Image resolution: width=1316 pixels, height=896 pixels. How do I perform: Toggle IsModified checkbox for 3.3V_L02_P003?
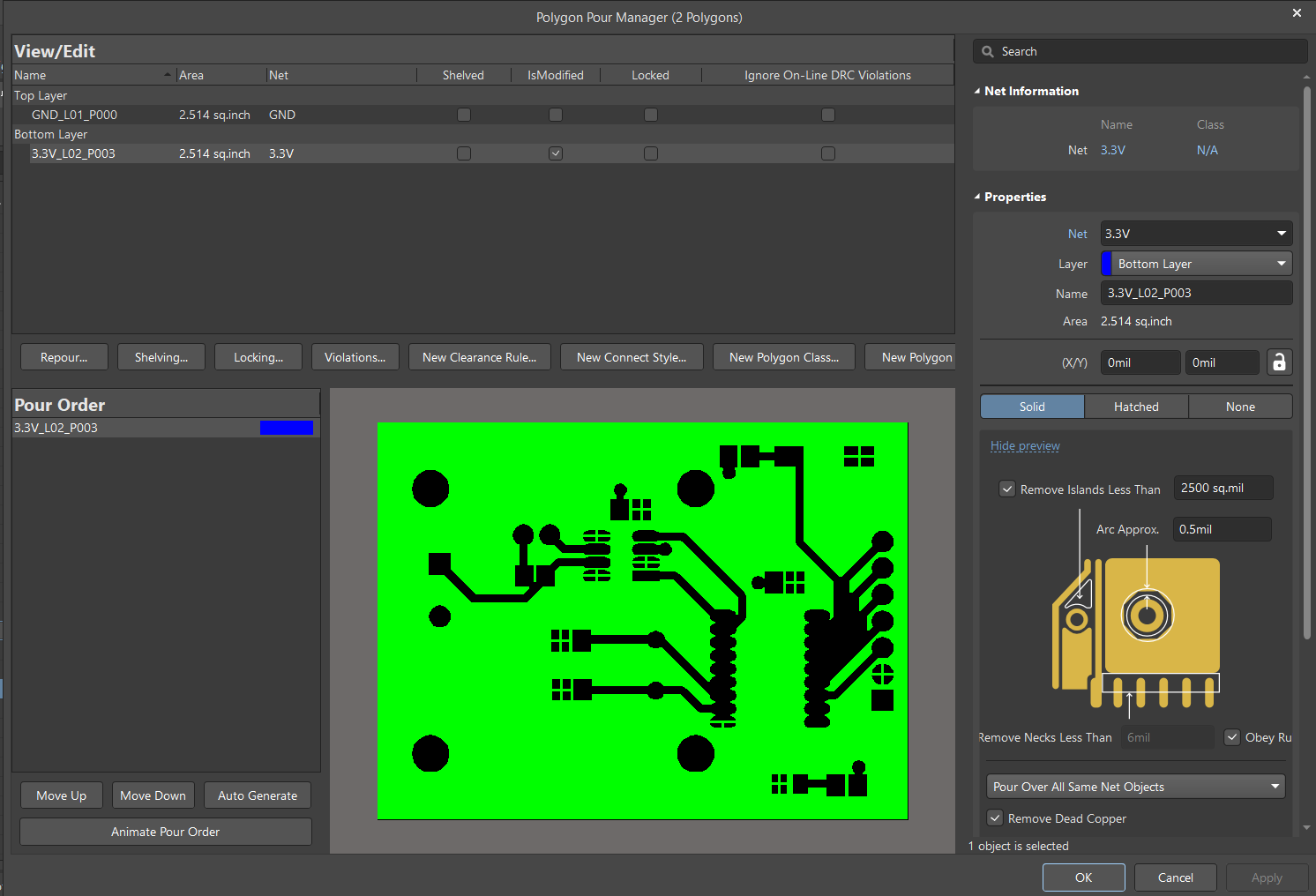pyautogui.click(x=556, y=153)
